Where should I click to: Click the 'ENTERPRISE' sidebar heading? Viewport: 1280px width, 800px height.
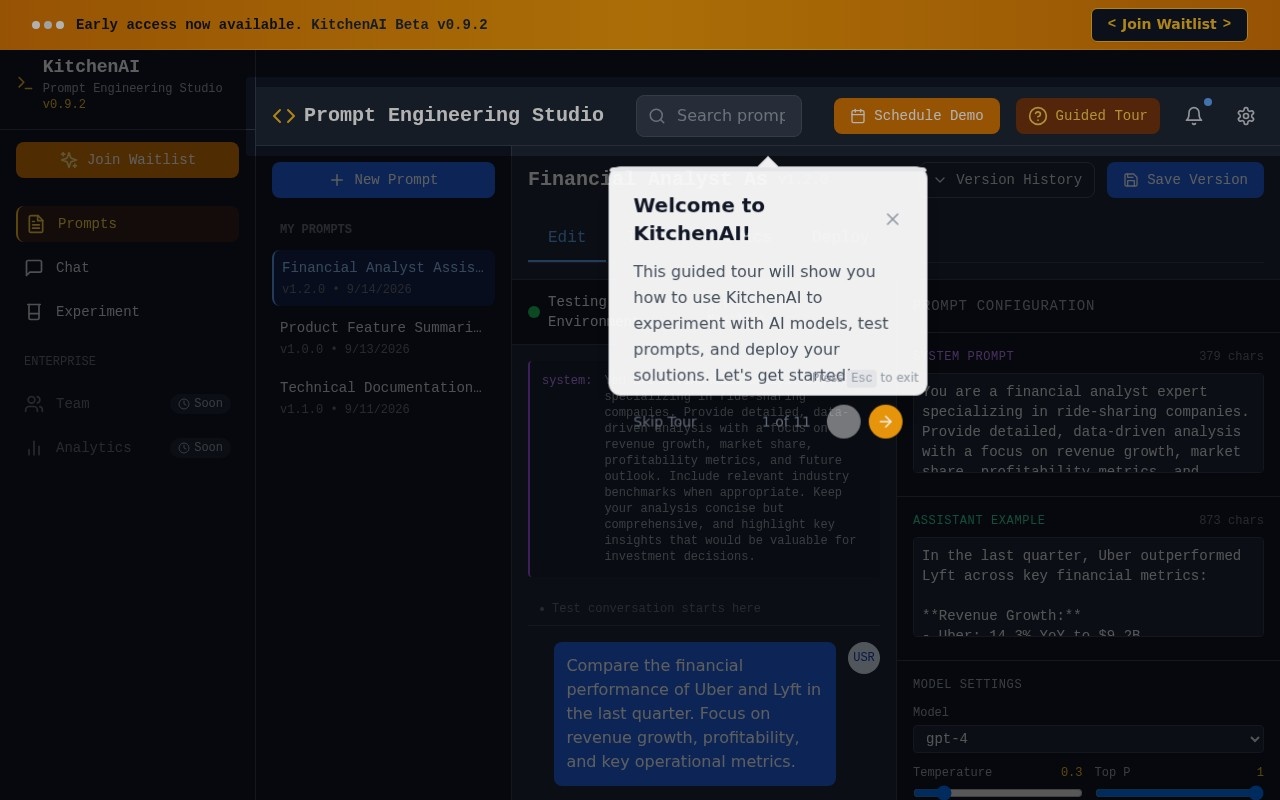(60, 362)
